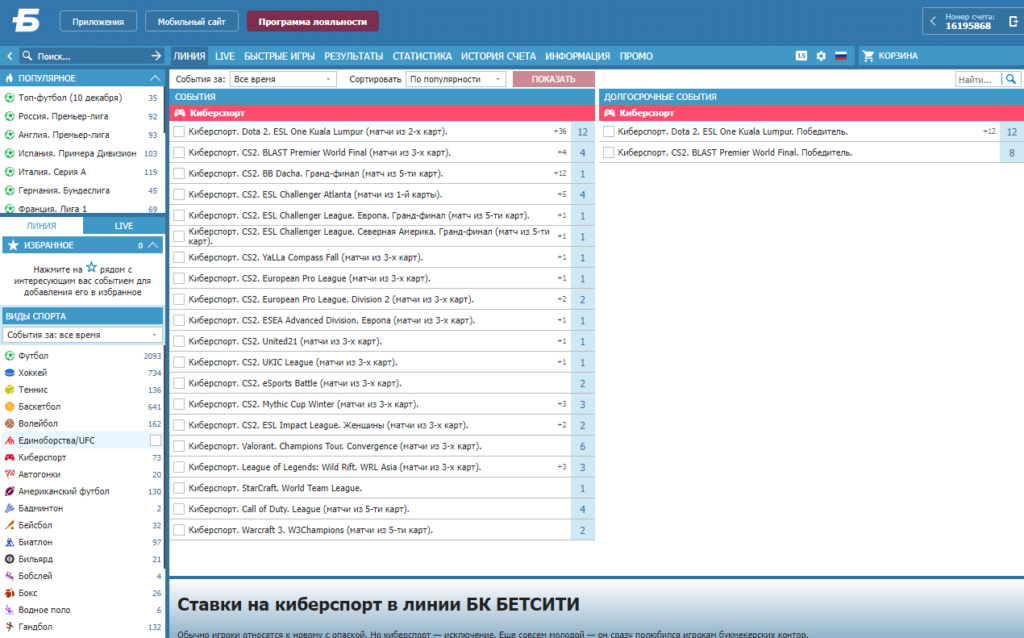The height and width of the screenshot is (638, 1024).
Task: Click the Программа лояльности button
Action: pos(313,22)
